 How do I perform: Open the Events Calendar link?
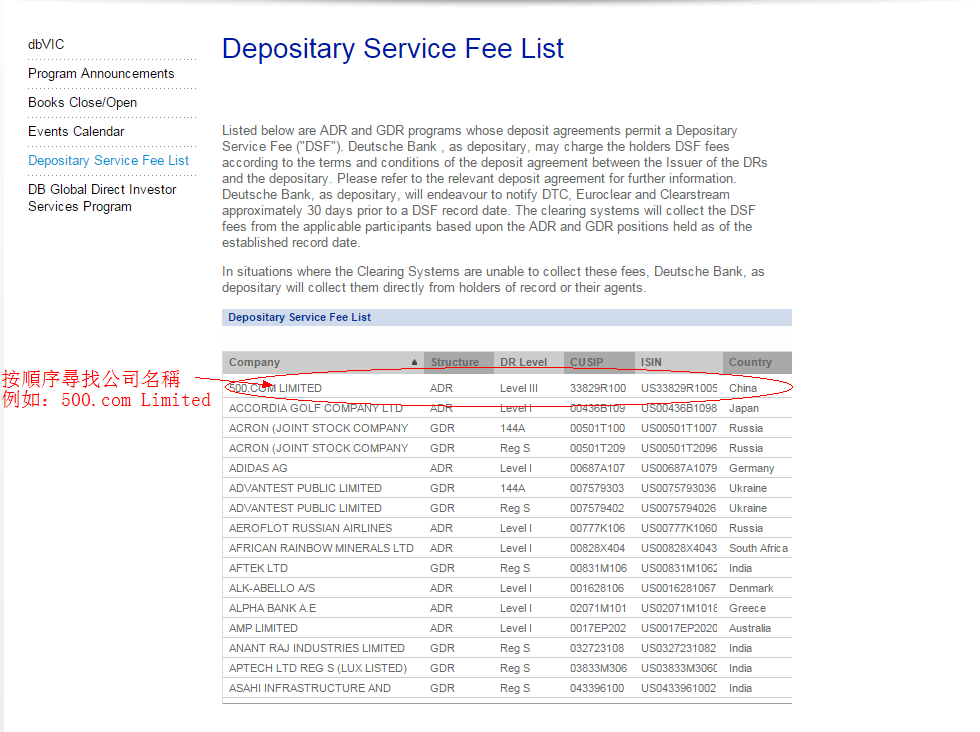pyautogui.click(x=76, y=131)
